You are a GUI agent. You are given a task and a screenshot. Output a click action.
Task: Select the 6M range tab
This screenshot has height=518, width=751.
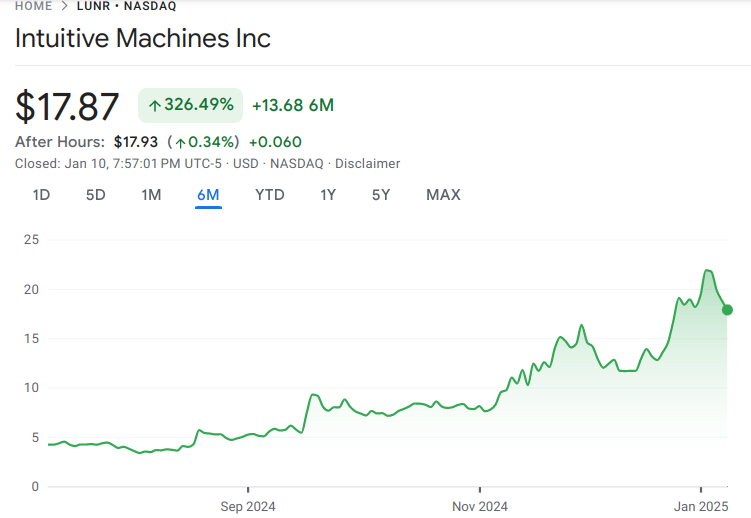click(208, 195)
